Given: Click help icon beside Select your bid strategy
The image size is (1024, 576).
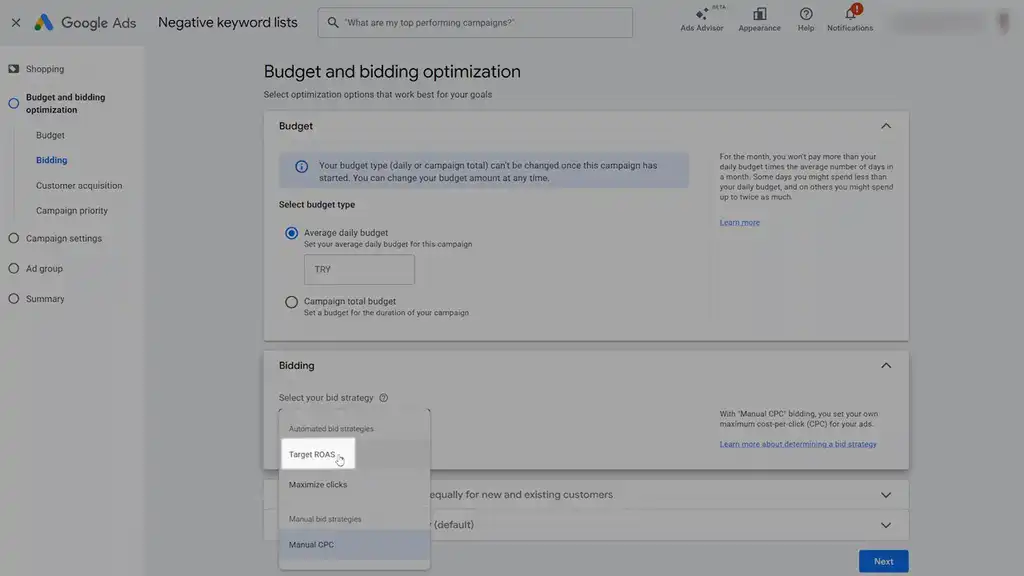Looking at the screenshot, I should 383,398.
